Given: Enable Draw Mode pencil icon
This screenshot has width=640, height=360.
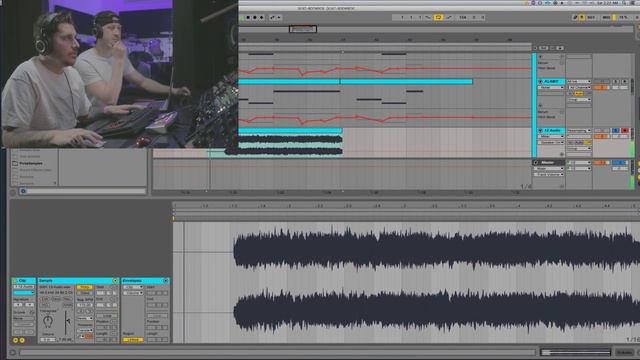Looking at the screenshot, I should (575, 18).
